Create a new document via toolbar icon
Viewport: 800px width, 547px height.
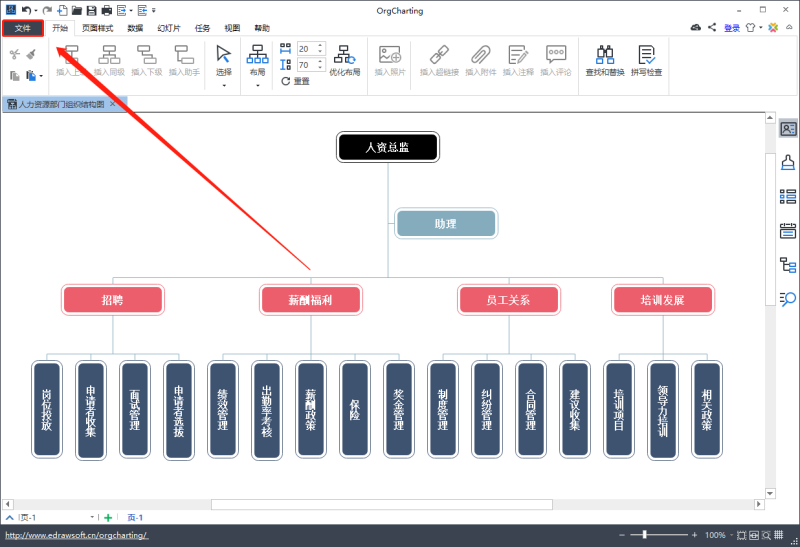pos(62,10)
